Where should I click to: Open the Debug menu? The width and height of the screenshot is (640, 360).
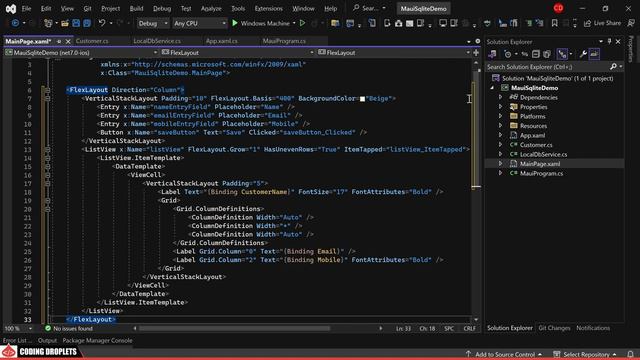(x=162, y=9)
